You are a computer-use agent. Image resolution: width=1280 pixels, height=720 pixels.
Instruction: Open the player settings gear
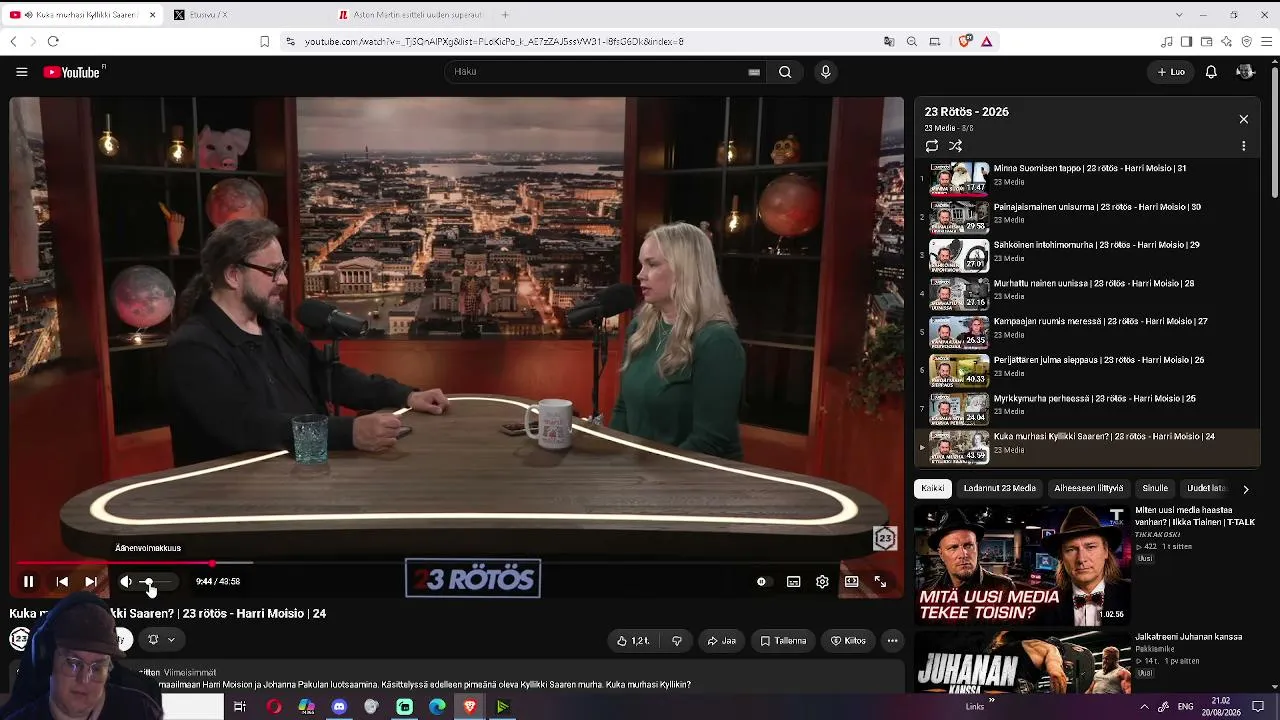click(x=822, y=581)
